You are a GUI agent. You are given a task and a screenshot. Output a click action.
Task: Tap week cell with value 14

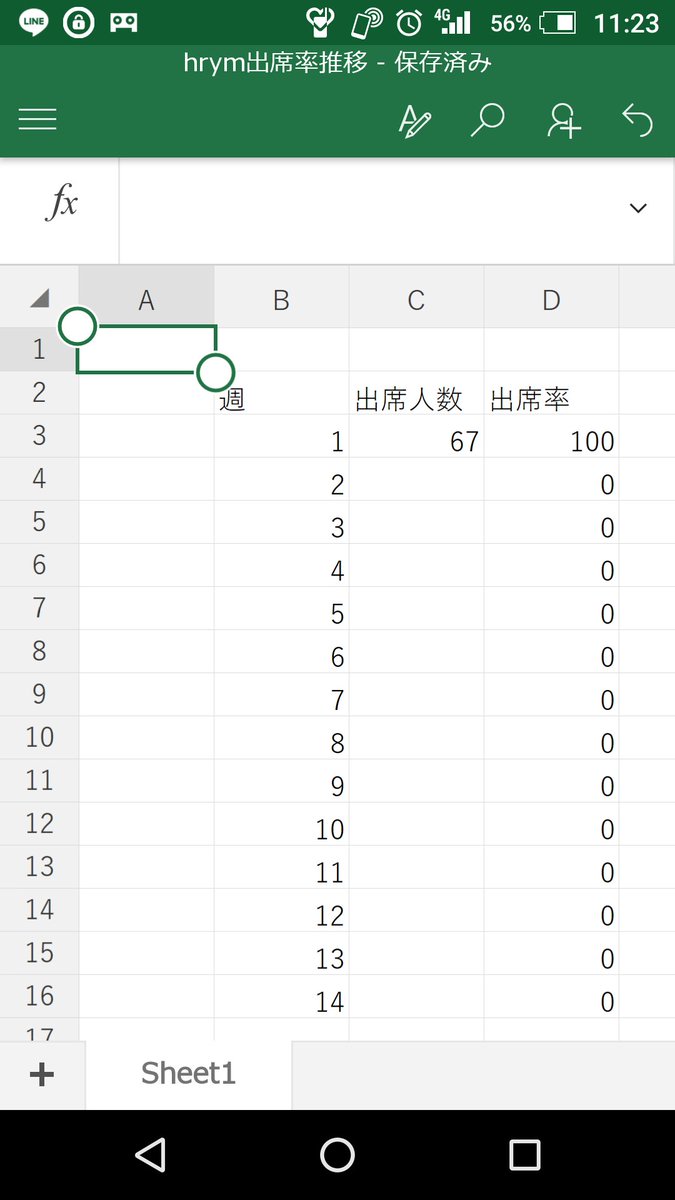tap(281, 997)
